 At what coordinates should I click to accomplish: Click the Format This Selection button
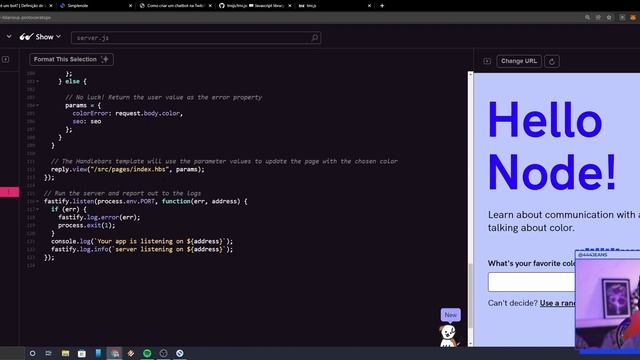(x=71, y=59)
